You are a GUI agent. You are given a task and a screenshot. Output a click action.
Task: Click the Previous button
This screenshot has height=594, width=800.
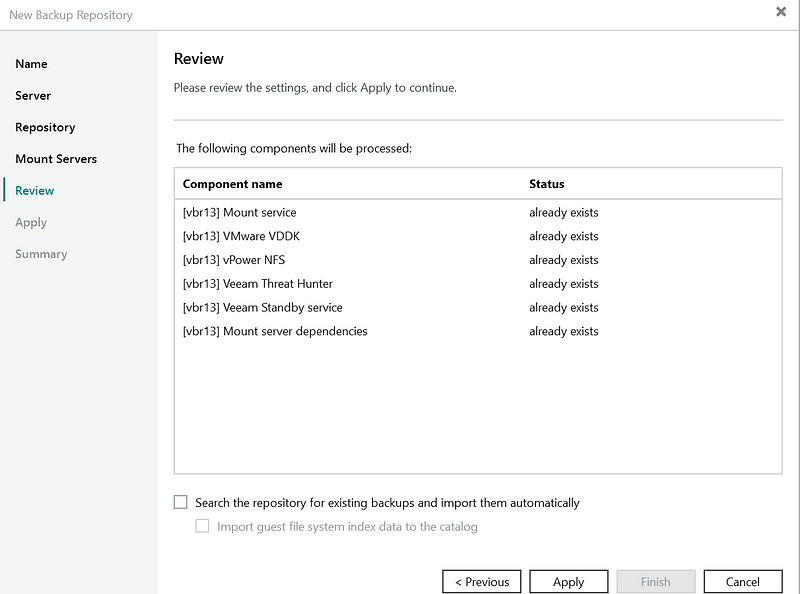pyautogui.click(x=482, y=581)
